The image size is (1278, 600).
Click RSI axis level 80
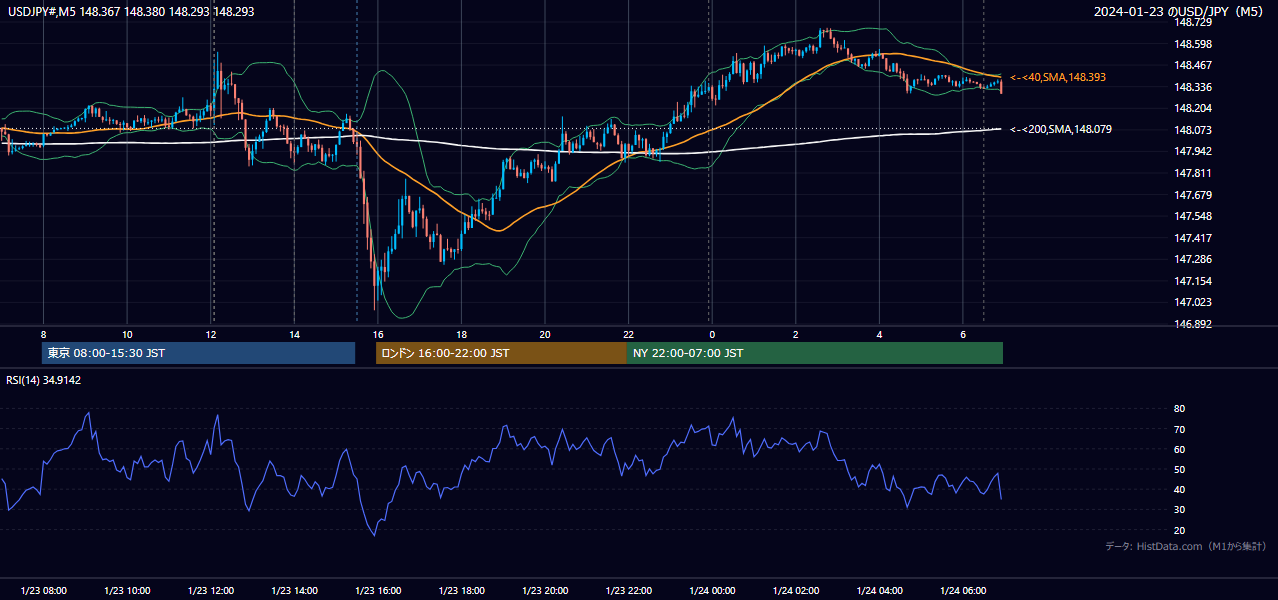tap(1180, 409)
